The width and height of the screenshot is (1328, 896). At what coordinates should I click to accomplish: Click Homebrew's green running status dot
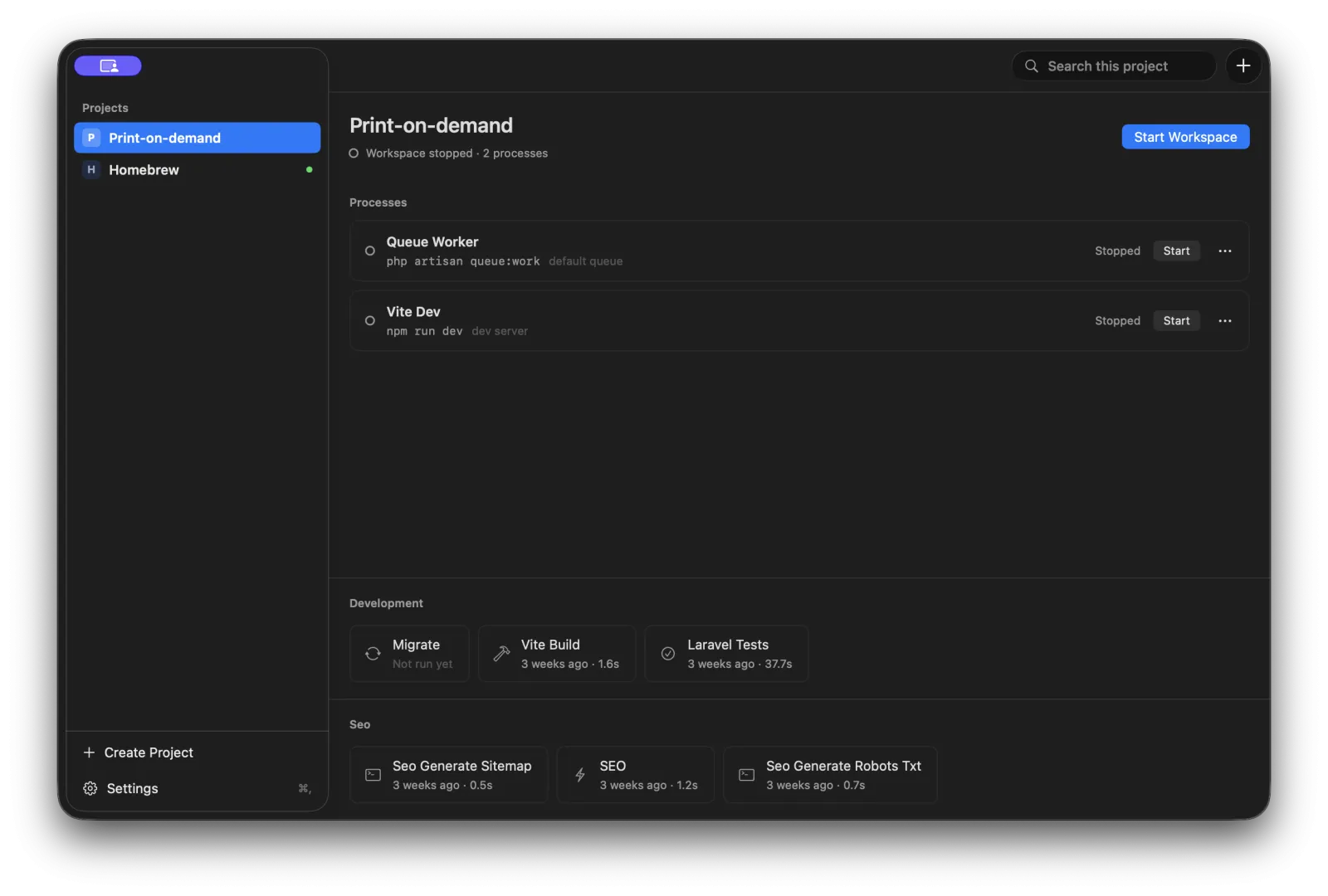(310, 169)
